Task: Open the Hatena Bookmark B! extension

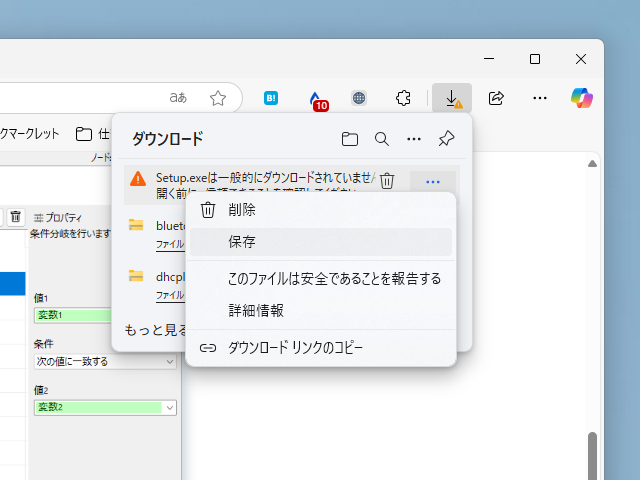Action: click(x=271, y=98)
